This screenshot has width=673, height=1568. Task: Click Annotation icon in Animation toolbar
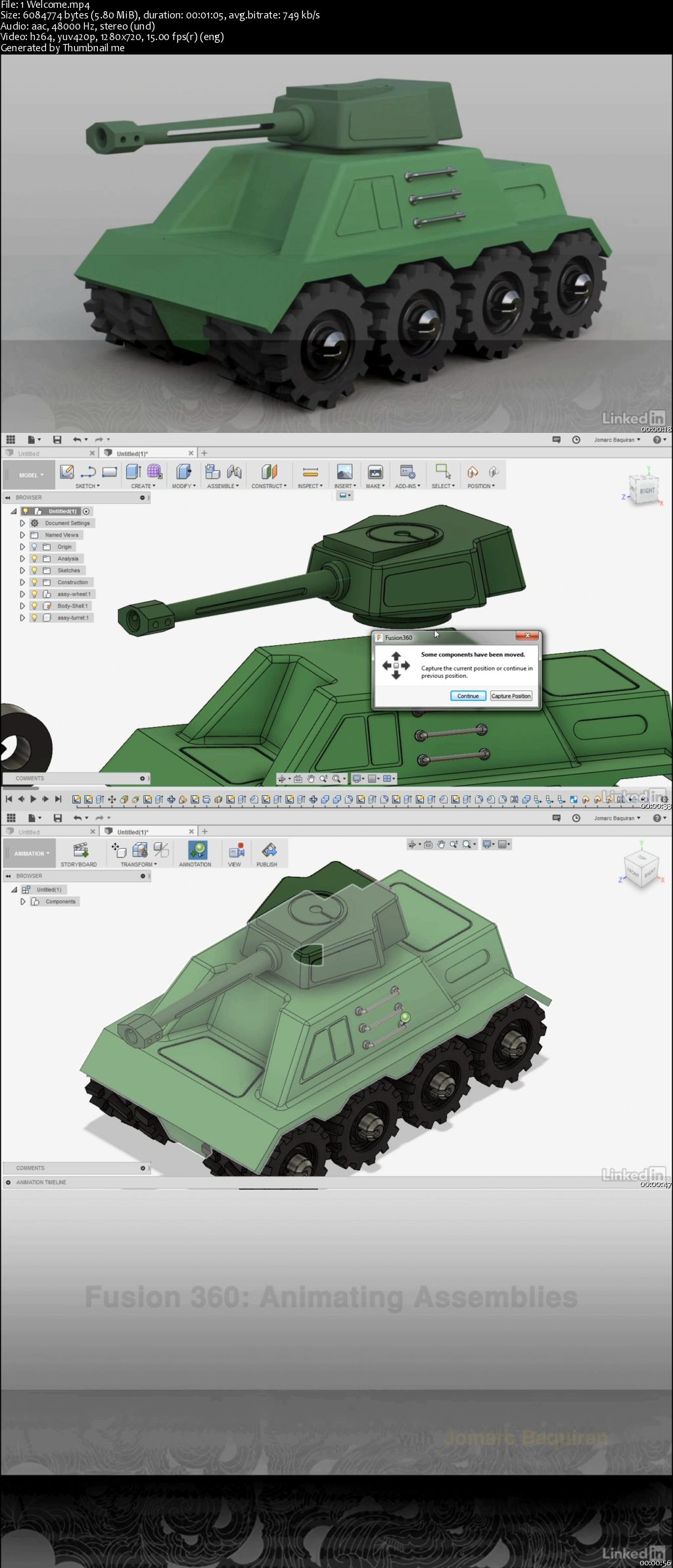(x=197, y=849)
